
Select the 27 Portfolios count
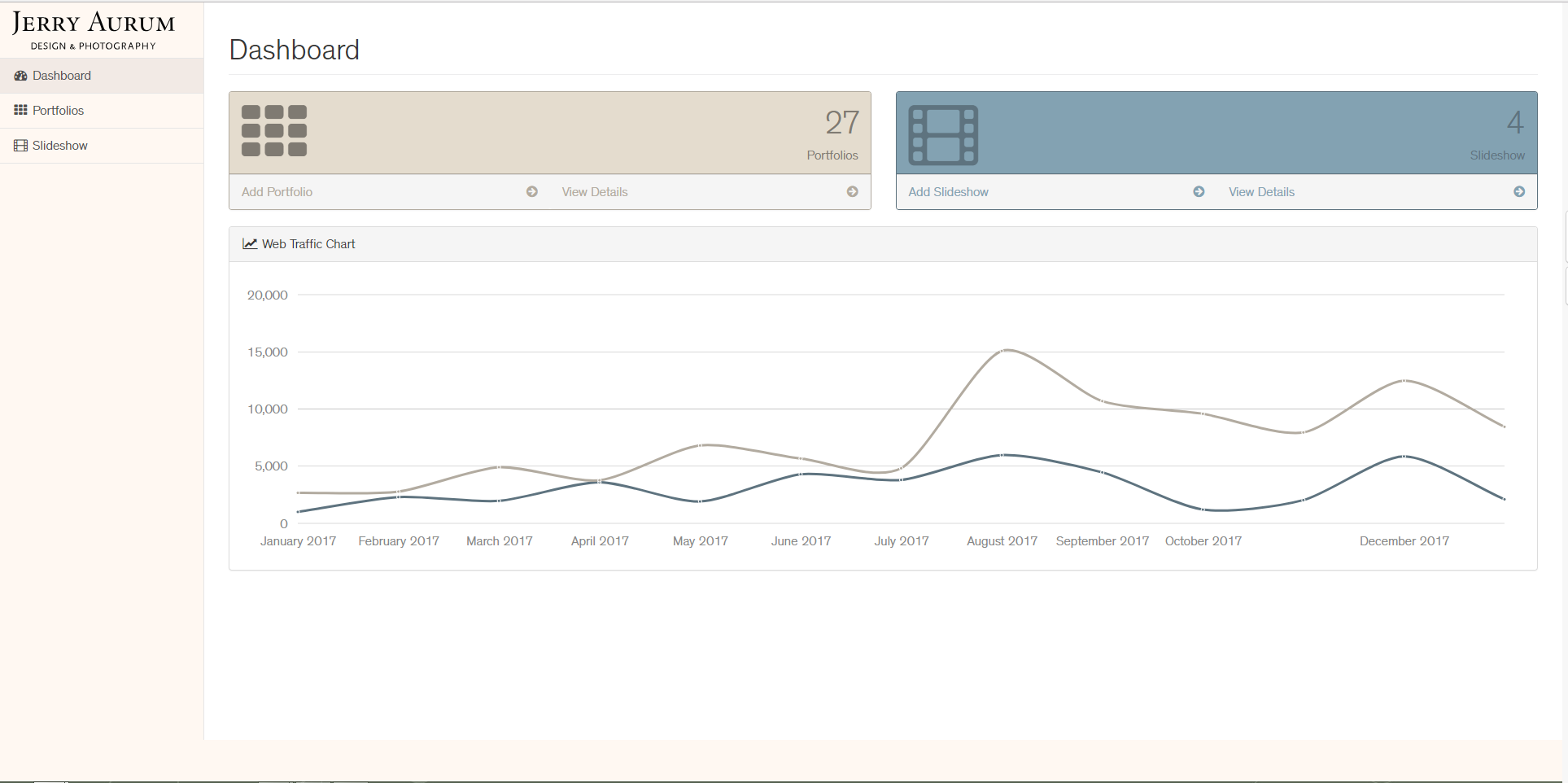tap(841, 123)
